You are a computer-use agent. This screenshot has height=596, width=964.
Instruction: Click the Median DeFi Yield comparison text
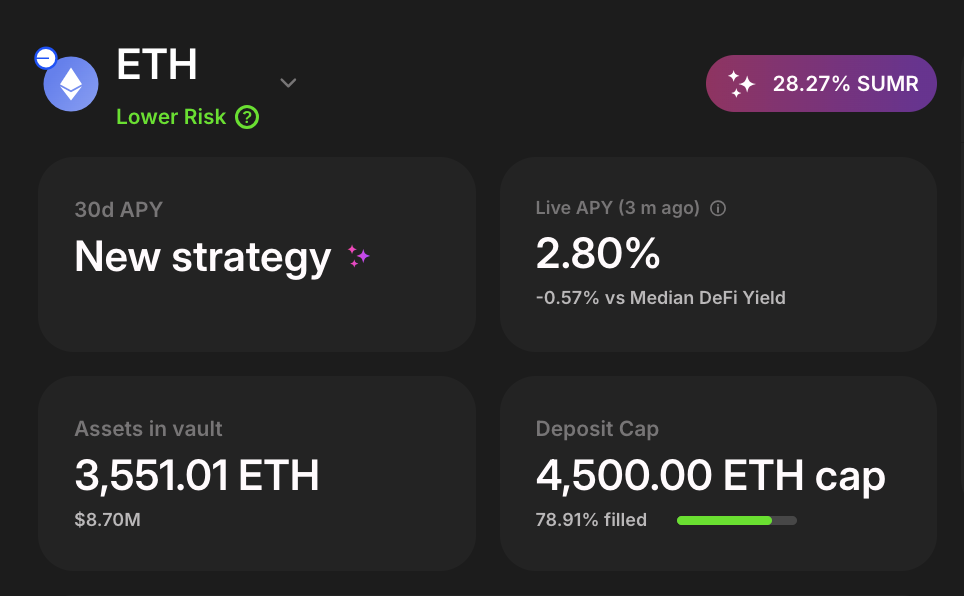[x=660, y=298]
